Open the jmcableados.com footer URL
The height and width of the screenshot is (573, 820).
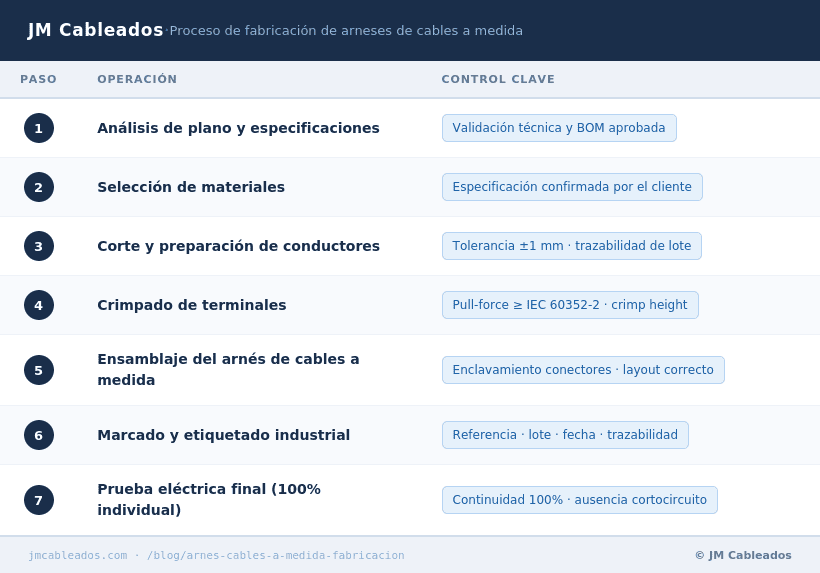pyautogui.click(x=217, y=555)
